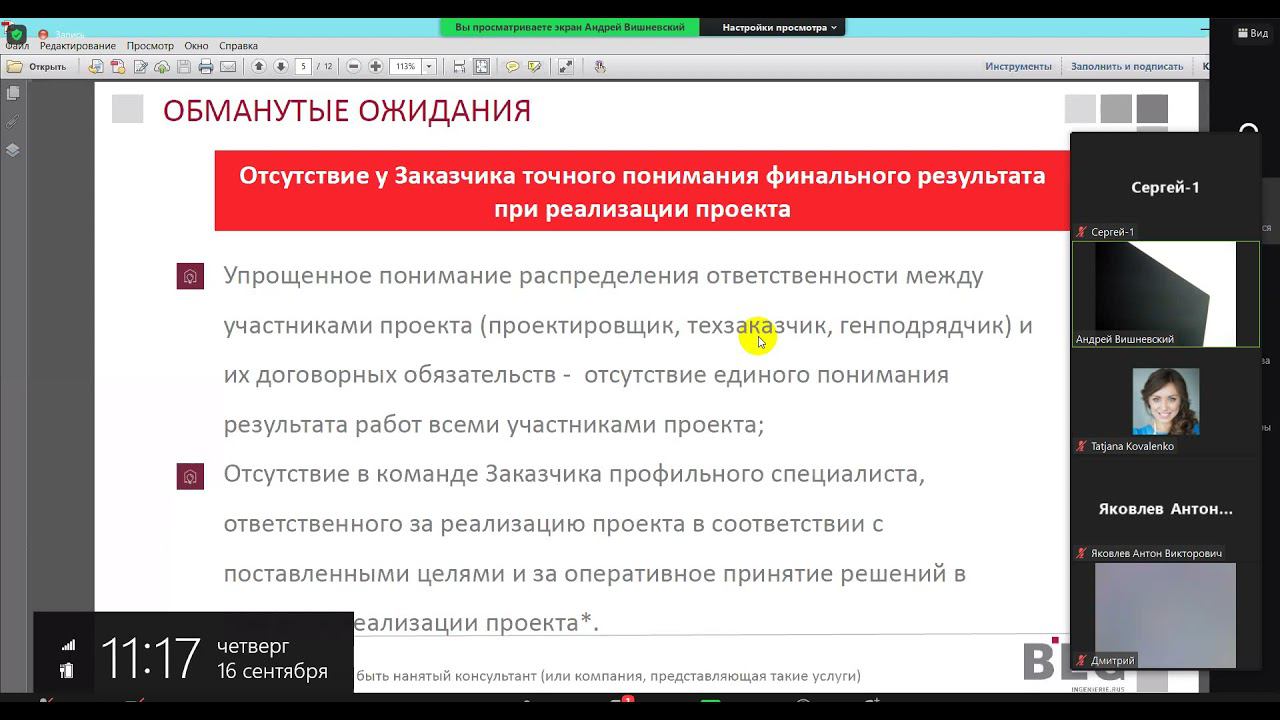
Task: Click the slide title ОБМАНУТЫЕ ОЖИДАНИЯ
Action: point(347,111)
